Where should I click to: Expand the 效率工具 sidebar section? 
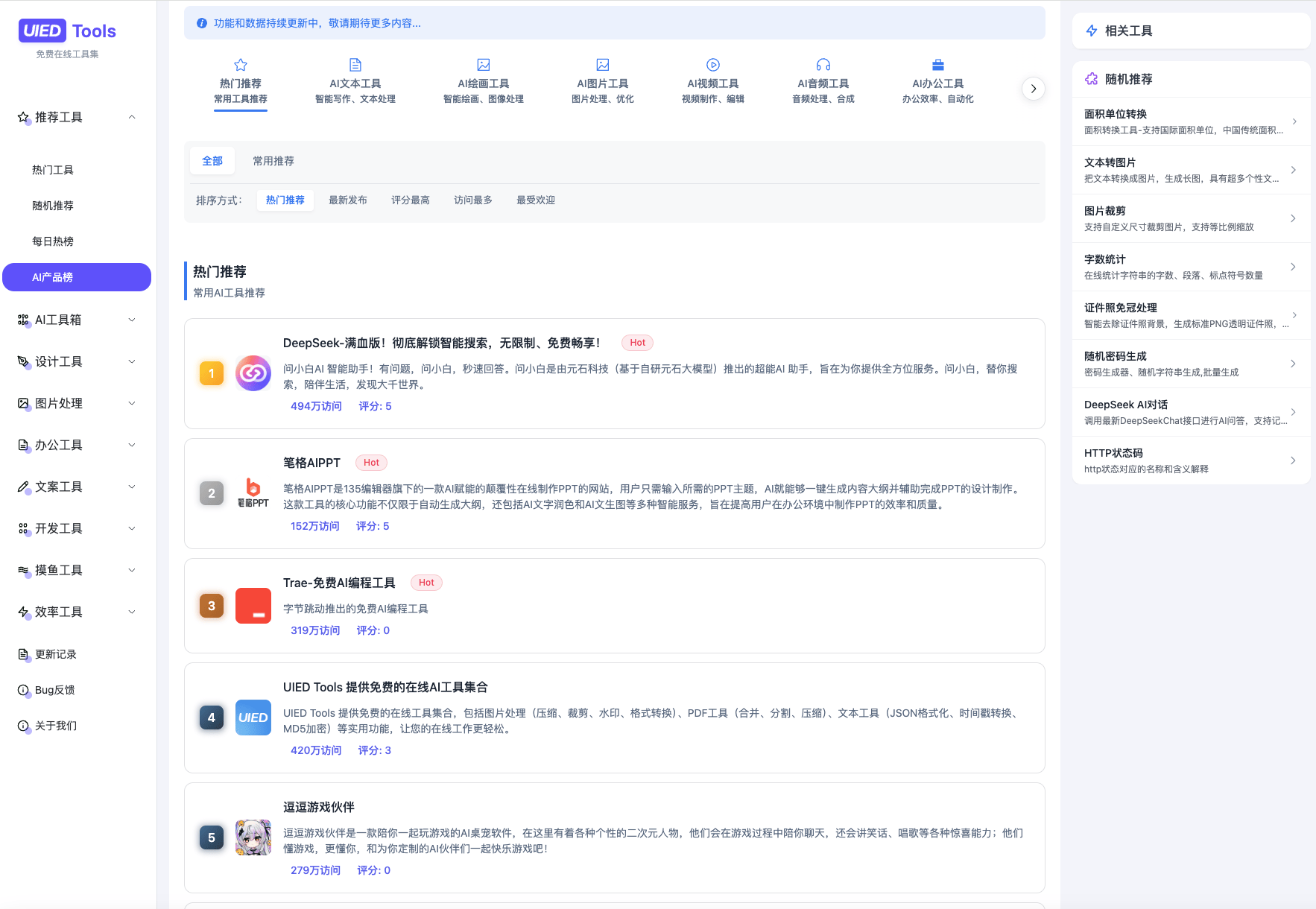coord(132,612)
